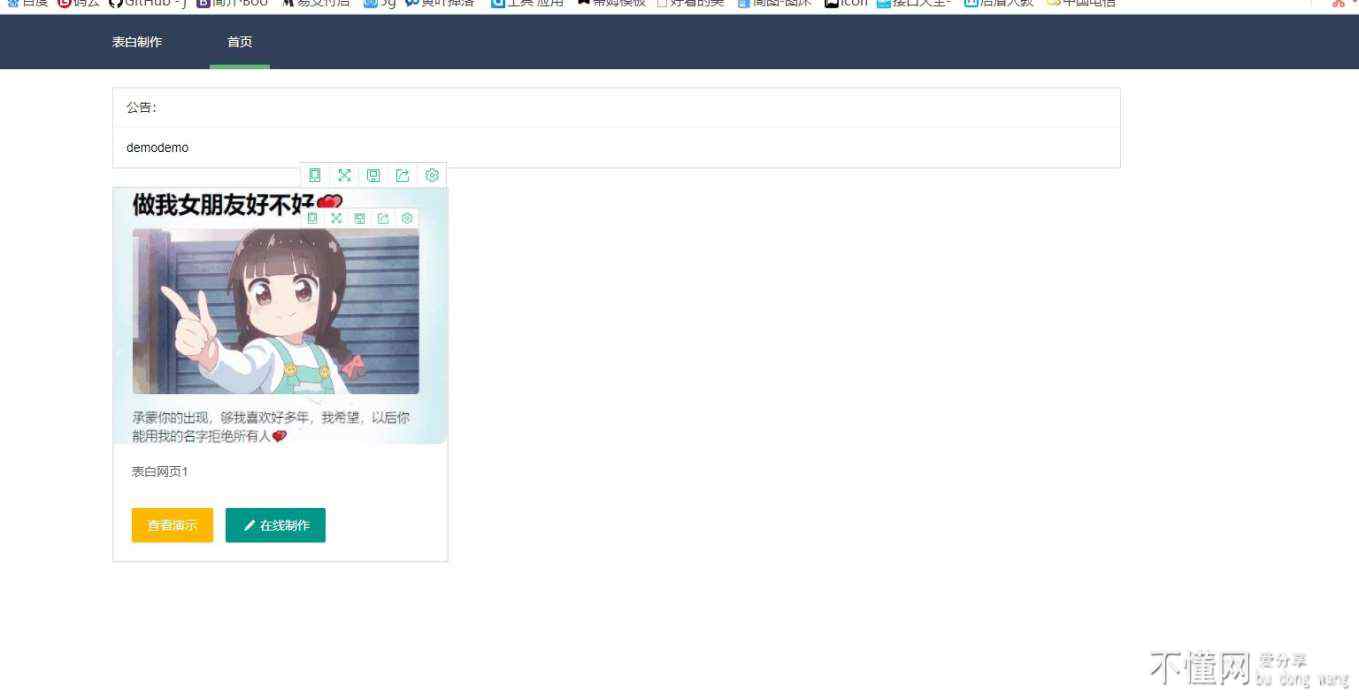Click share icon inside the preview thumbnail
This screenshot has height=700, width=1359.
pos(383,218)
